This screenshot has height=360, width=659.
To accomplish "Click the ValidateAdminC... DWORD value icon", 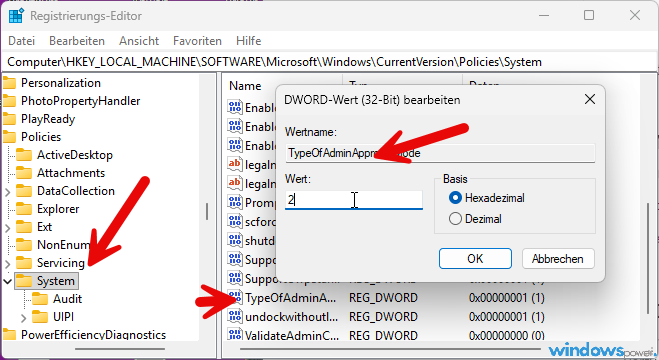I will coord(235,335).
